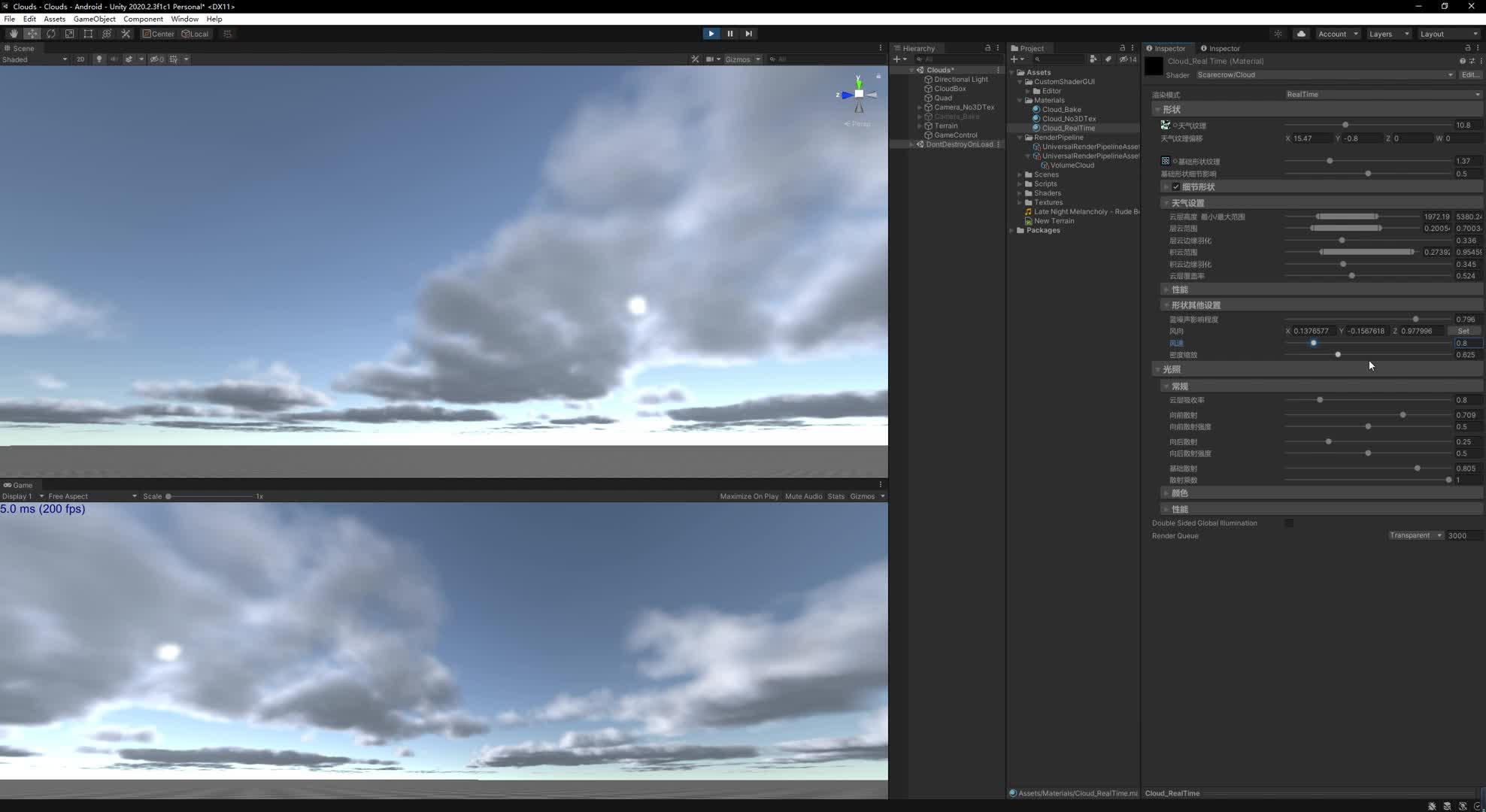The width and height of the screenshot is (1486, 812).
Task: Click Edit button next to Scarecrow/Cloud shader
Action: (x=1469, y=74)
